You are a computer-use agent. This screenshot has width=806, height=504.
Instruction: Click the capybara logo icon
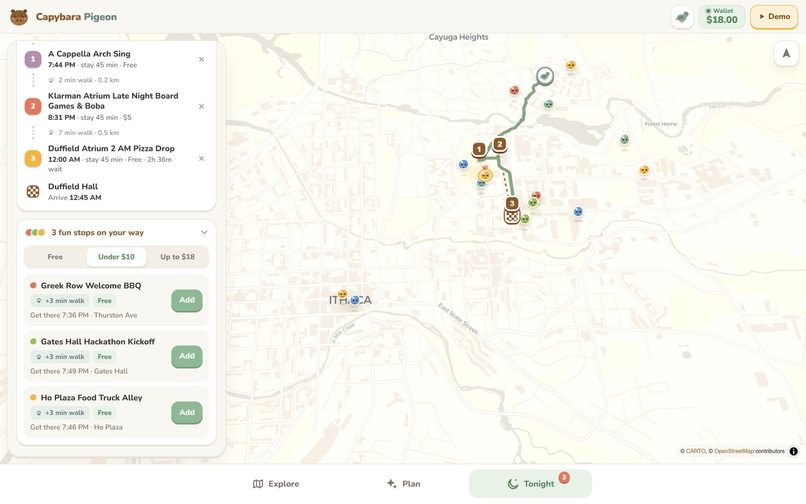click(x=19, y=17)
